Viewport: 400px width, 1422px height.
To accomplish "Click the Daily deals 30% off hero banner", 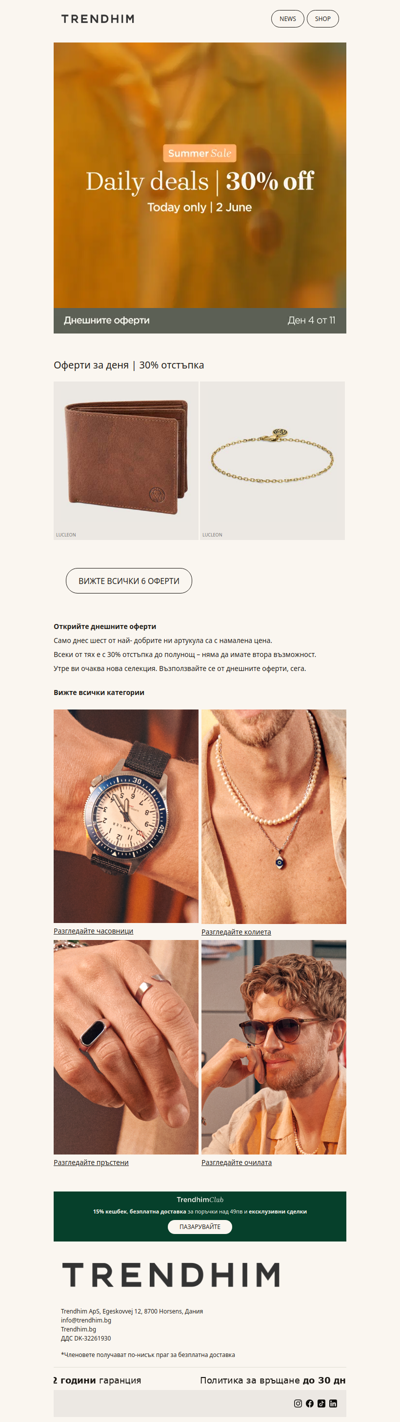I will coord(200,188).
